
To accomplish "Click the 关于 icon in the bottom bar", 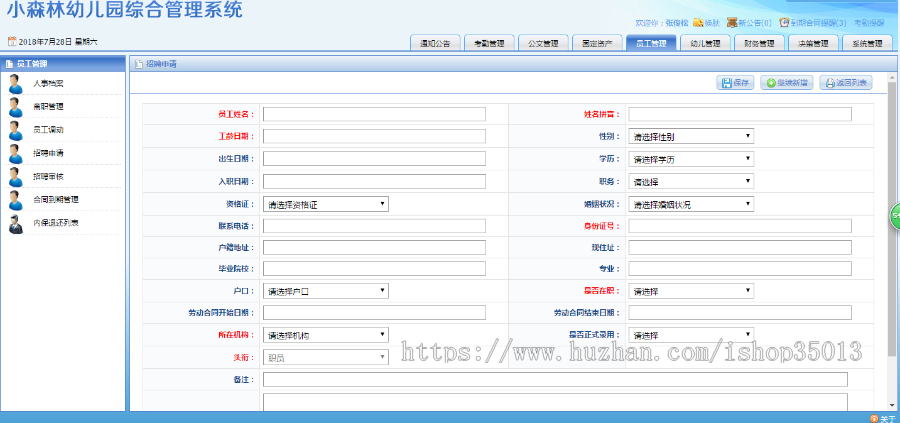I will tap(874, 418).
